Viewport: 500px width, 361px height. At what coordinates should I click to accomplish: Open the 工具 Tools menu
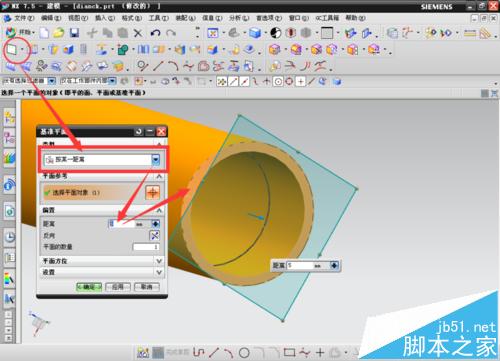point(159,18)
